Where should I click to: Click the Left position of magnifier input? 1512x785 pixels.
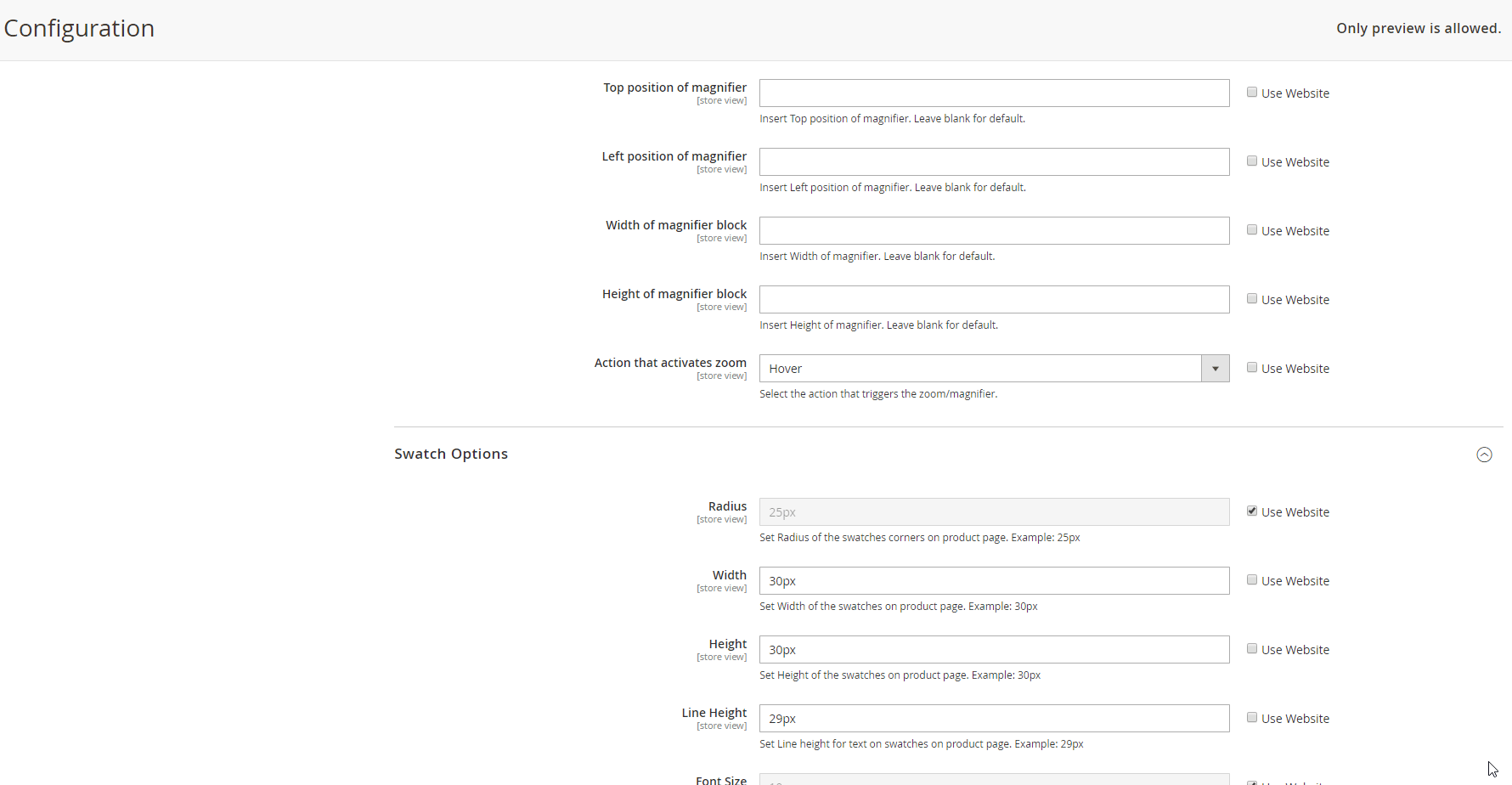[994, 162]
